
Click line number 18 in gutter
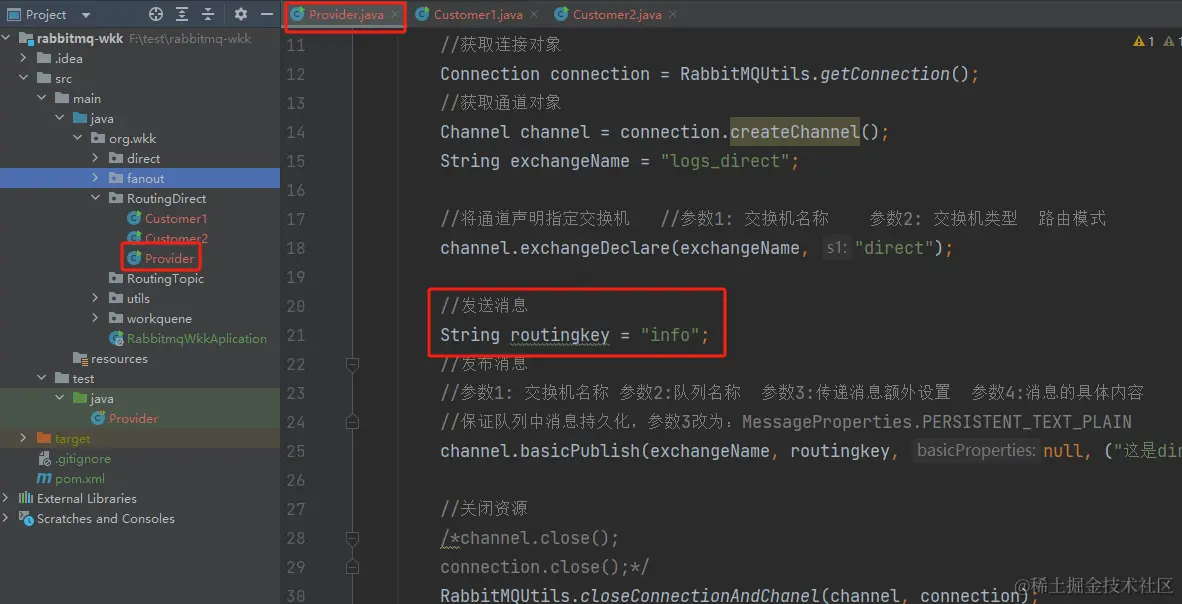coord(296,248)
